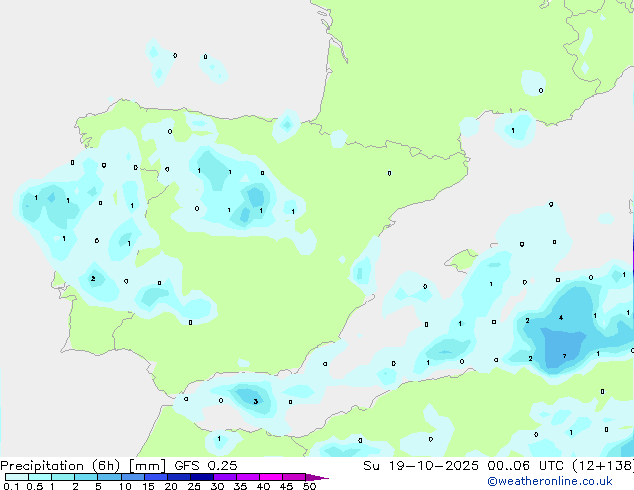Click the "GFS 0.25" model label

206,466
